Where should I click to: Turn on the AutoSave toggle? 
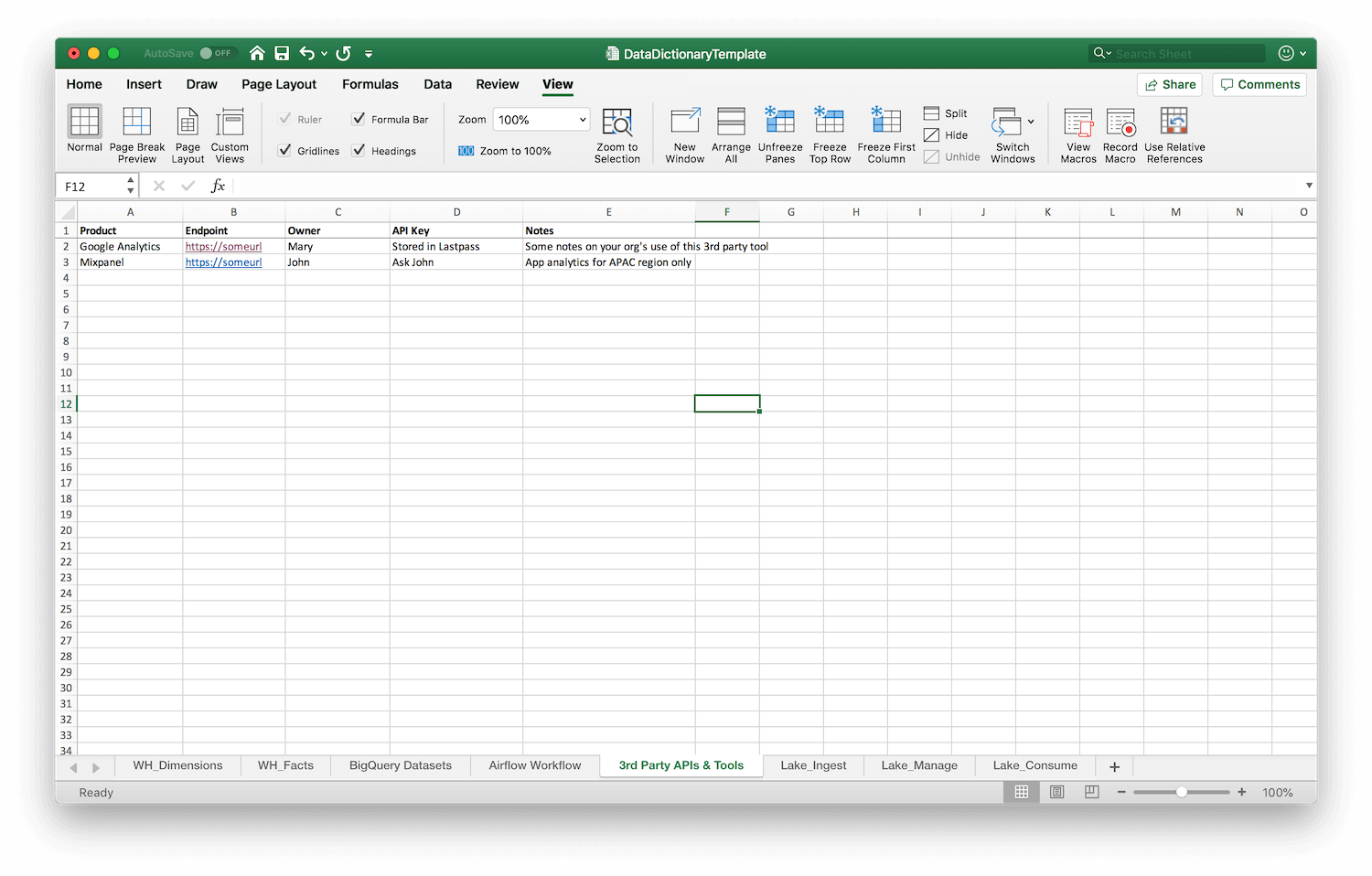pyautogui.click(x=217, y=54)
